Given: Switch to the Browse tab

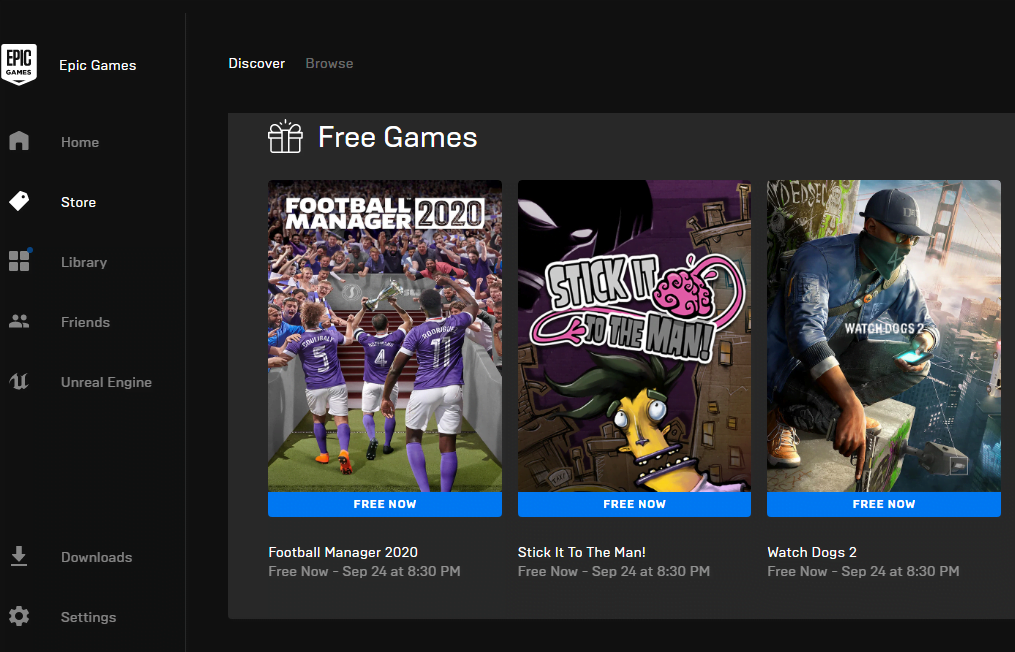Looking at the screenshot, I should pos(329,63).
